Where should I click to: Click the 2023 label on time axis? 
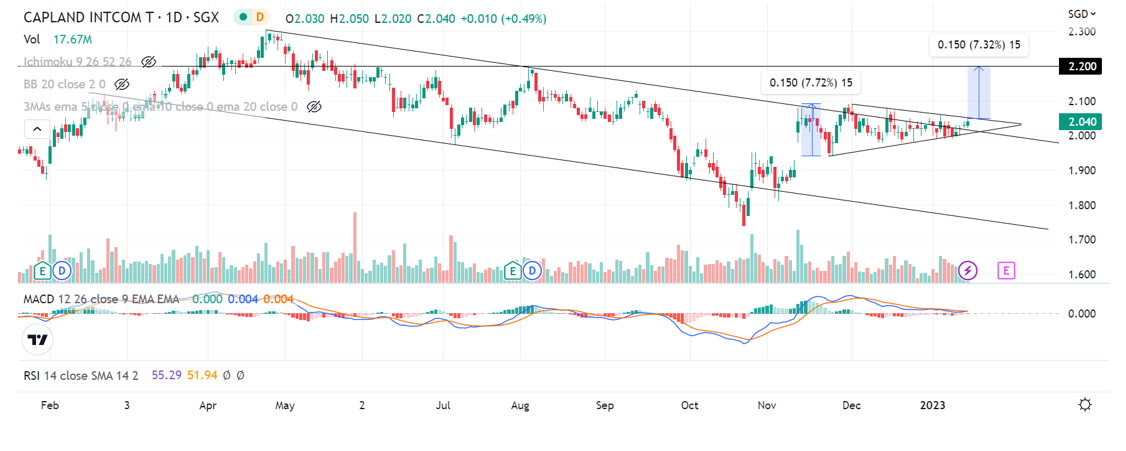[933, 405]
